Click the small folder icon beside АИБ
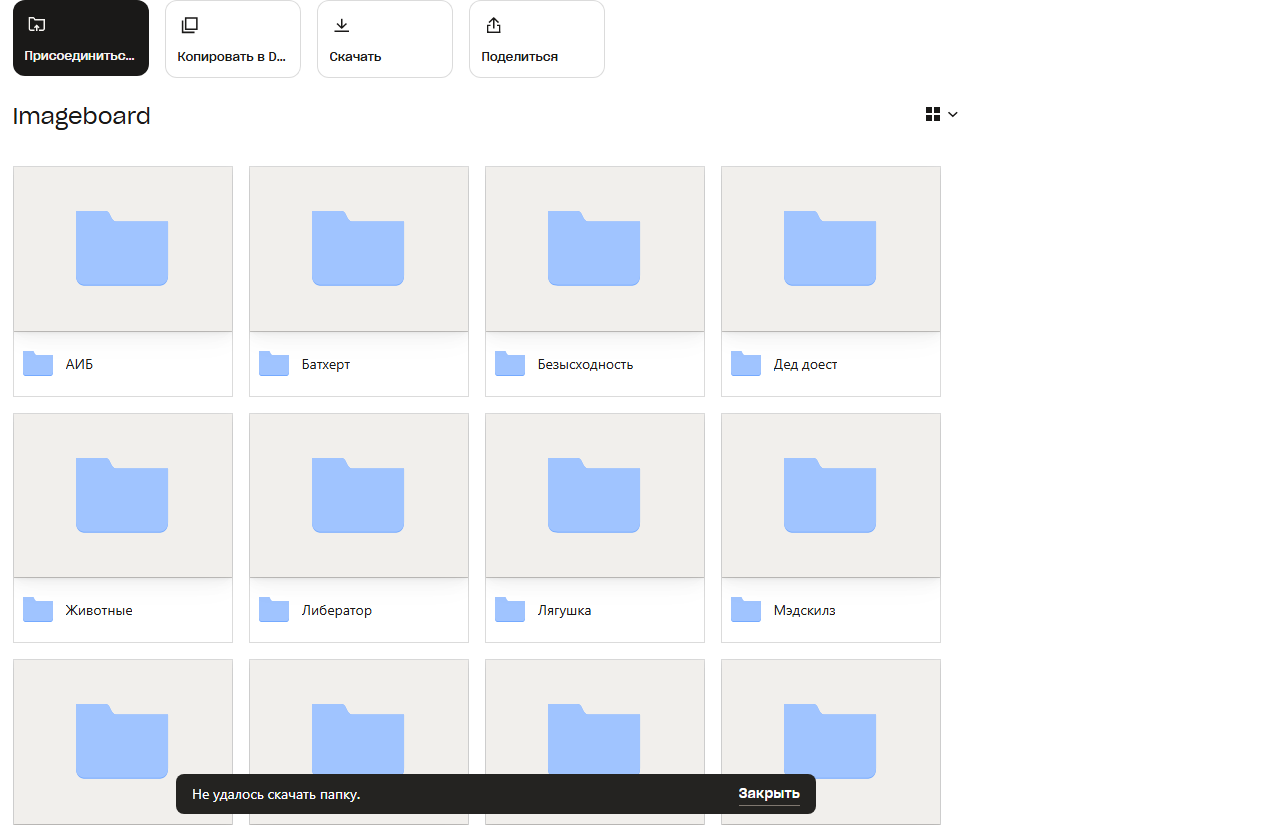The image size is (1279, 825). [x=38, y=364]
